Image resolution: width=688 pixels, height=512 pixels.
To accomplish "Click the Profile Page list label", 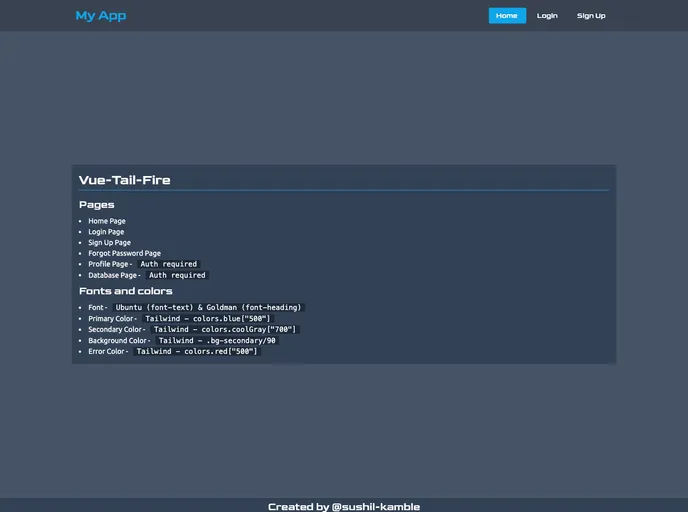I will point(110,264).
